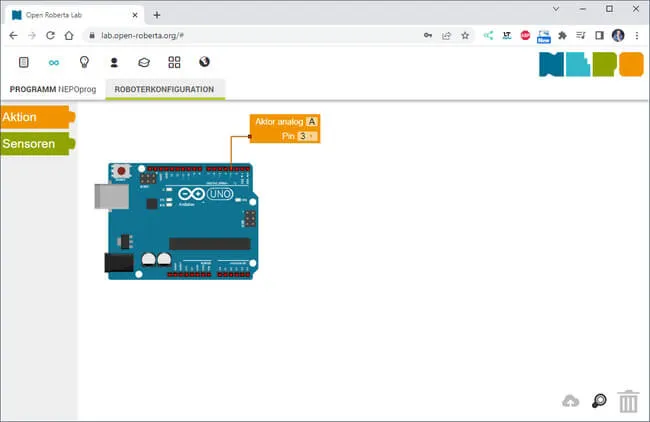
Task: Expand the Aktion block category
Action: [x=36, y=117]
